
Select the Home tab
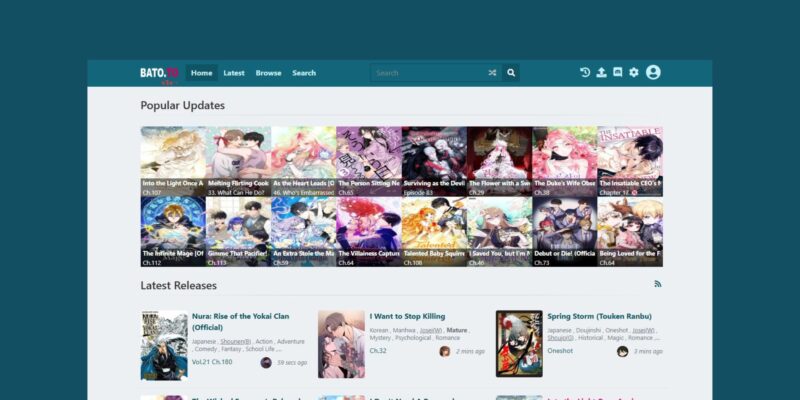[x=202, y=73]
